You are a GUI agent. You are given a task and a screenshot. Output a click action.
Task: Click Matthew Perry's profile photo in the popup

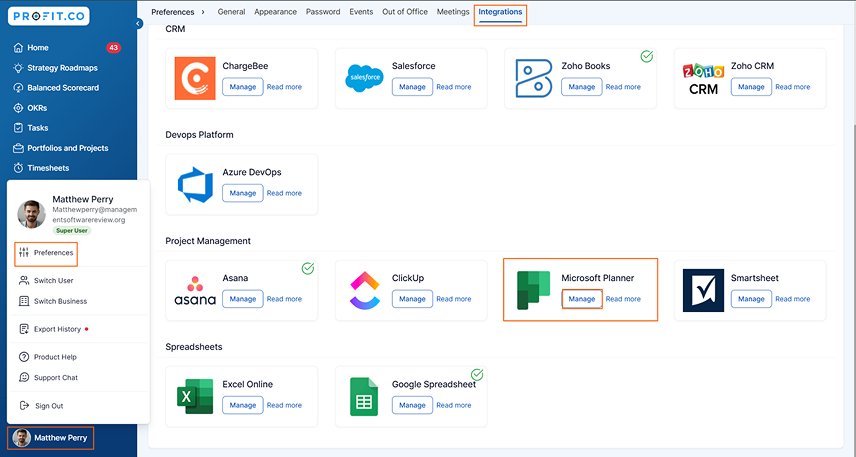point(31,213)
